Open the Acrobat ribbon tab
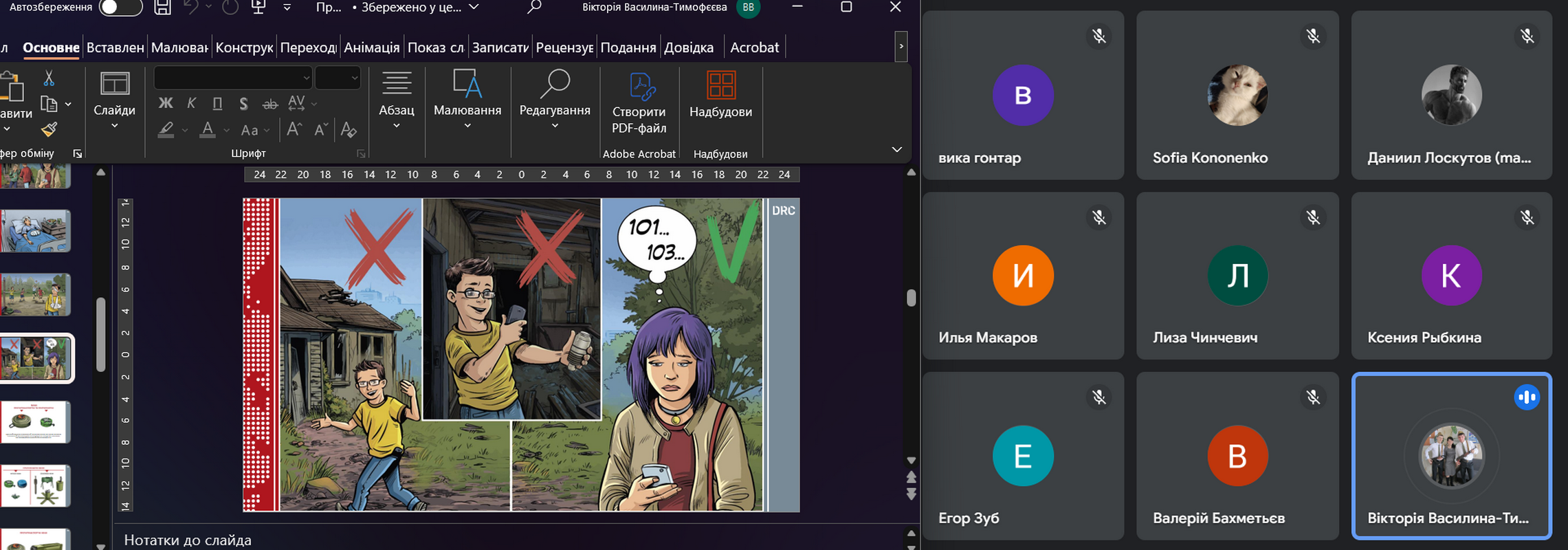 [754, 47]
